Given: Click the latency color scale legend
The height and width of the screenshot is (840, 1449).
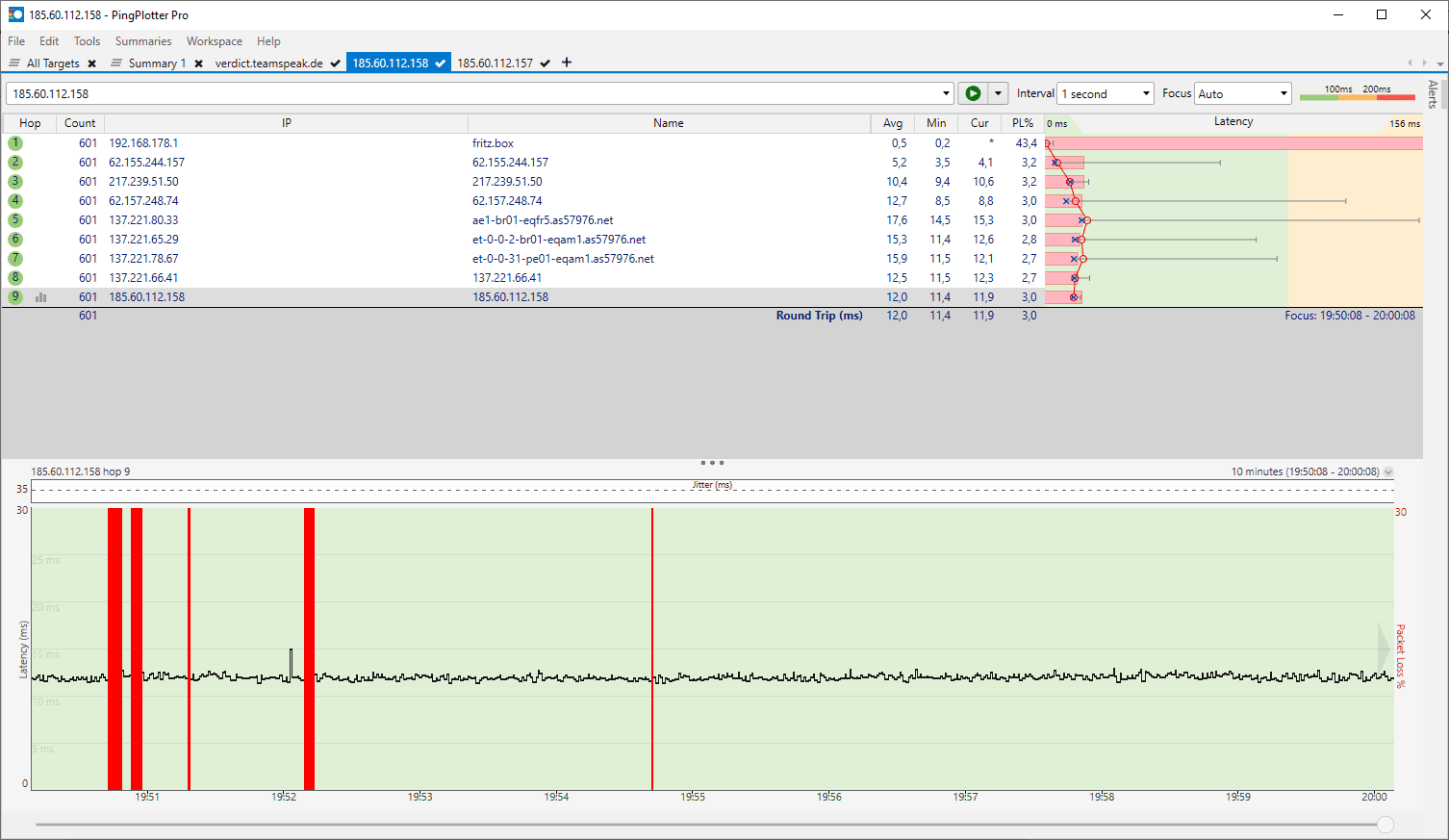Looking at the screenshot, I should point(1357,93).
